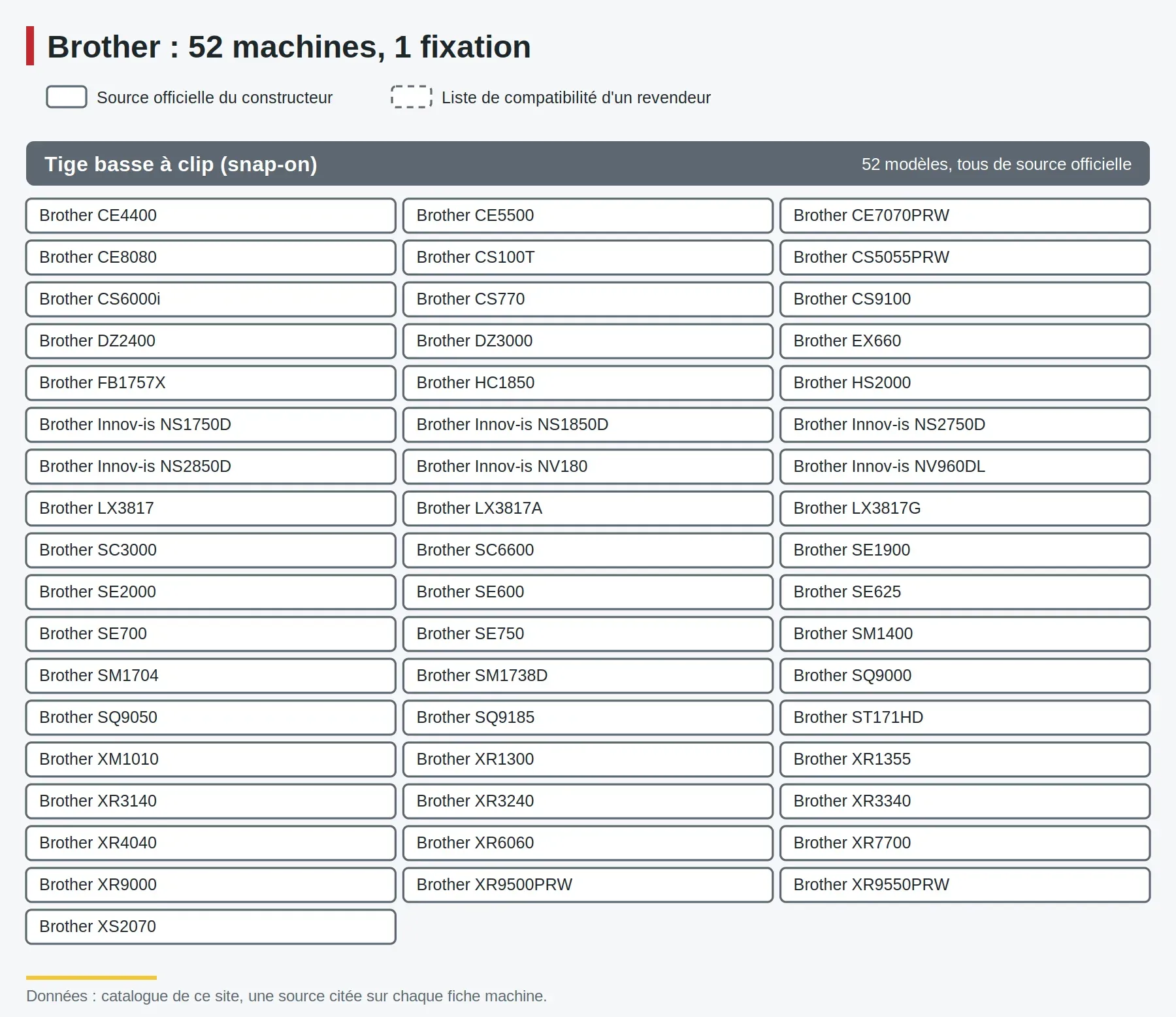Click "Liste de compatibilité d'un revendeur" label
Screen dimensions: 1176x1017
[x=576, y=97]
